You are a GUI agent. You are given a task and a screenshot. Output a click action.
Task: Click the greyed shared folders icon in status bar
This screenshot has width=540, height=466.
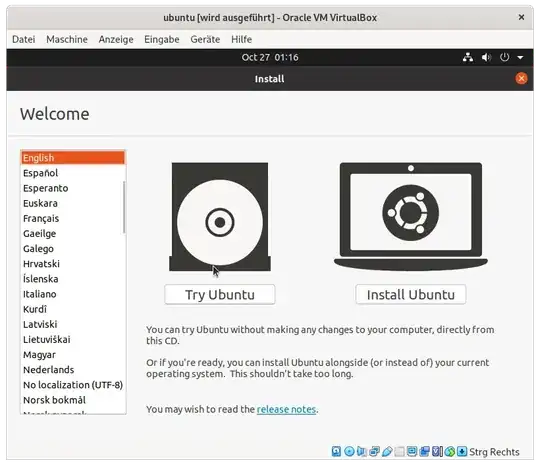point(399,451)
